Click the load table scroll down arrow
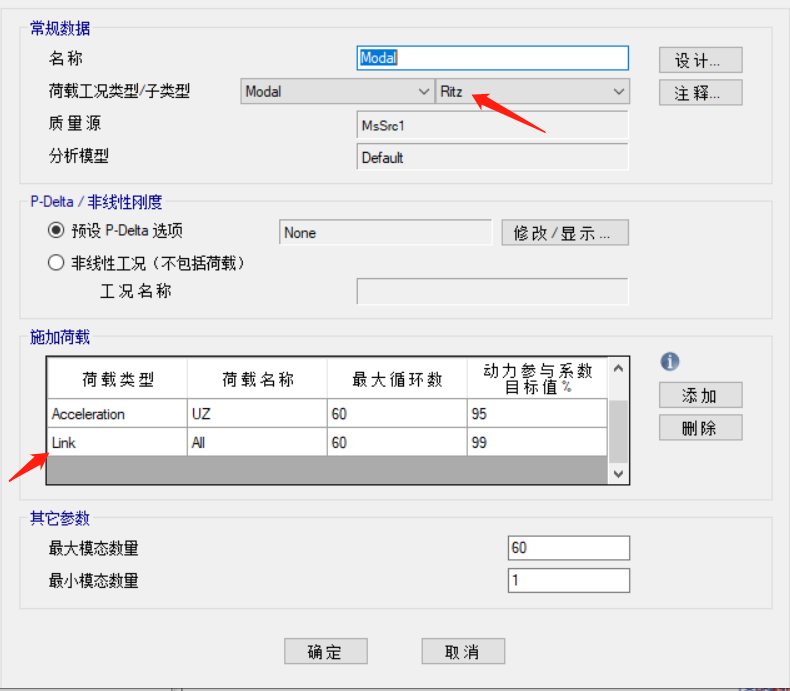Image resolution: width=790 pixels, height=691 pixels. pos(618,473)
